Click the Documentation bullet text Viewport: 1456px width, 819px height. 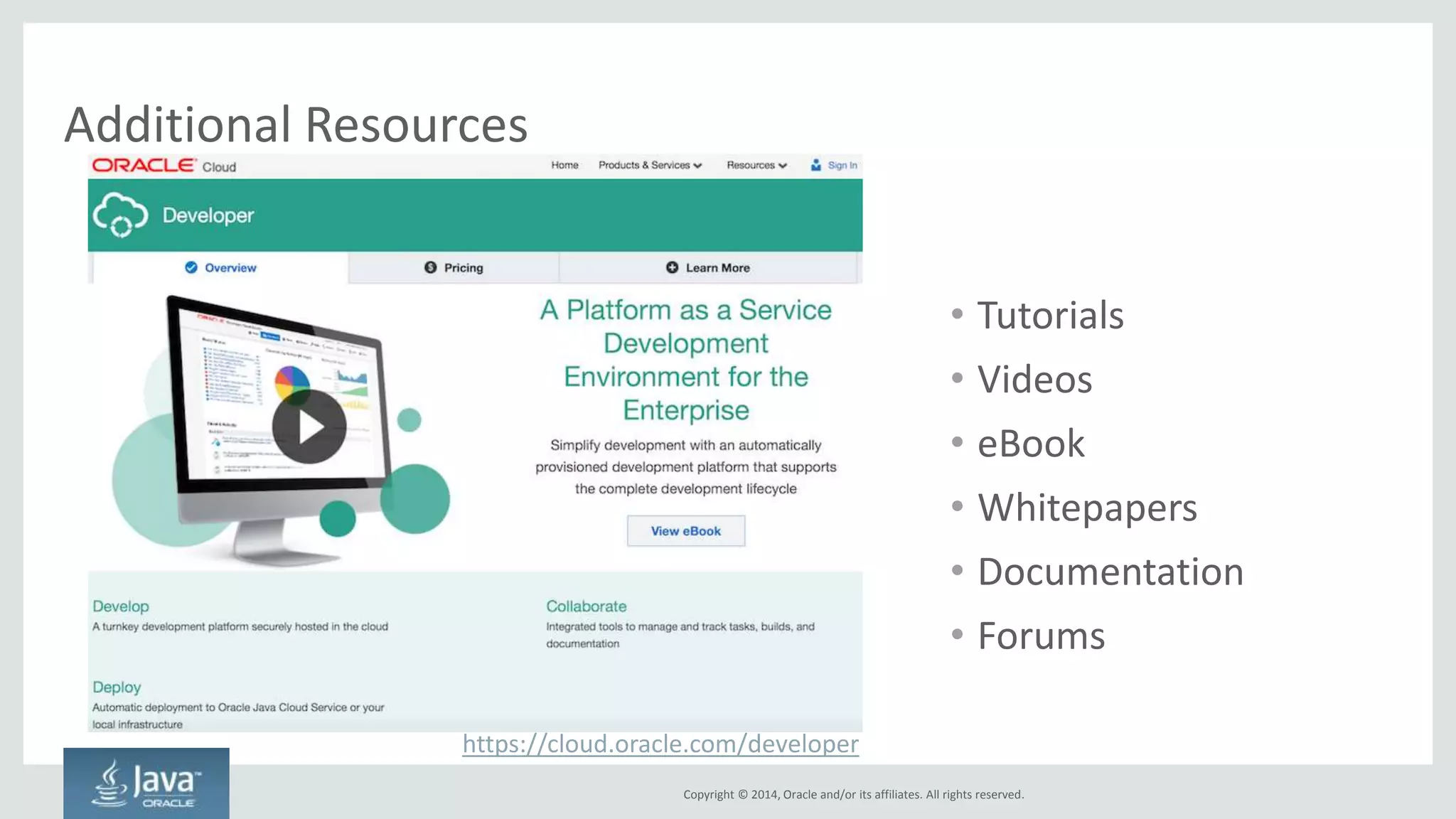pyautogui.click(x=1110, y=572)
